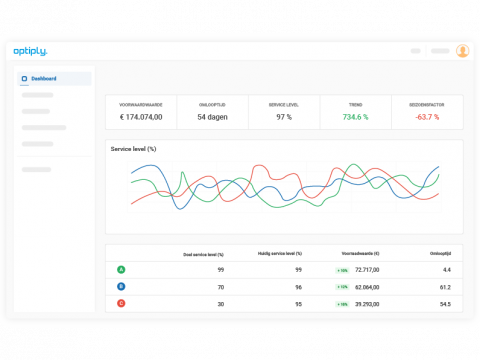Viewport: 480px width, 360px height.
Task: Click the Doel service level (%) column header
Action: point(203,255)
